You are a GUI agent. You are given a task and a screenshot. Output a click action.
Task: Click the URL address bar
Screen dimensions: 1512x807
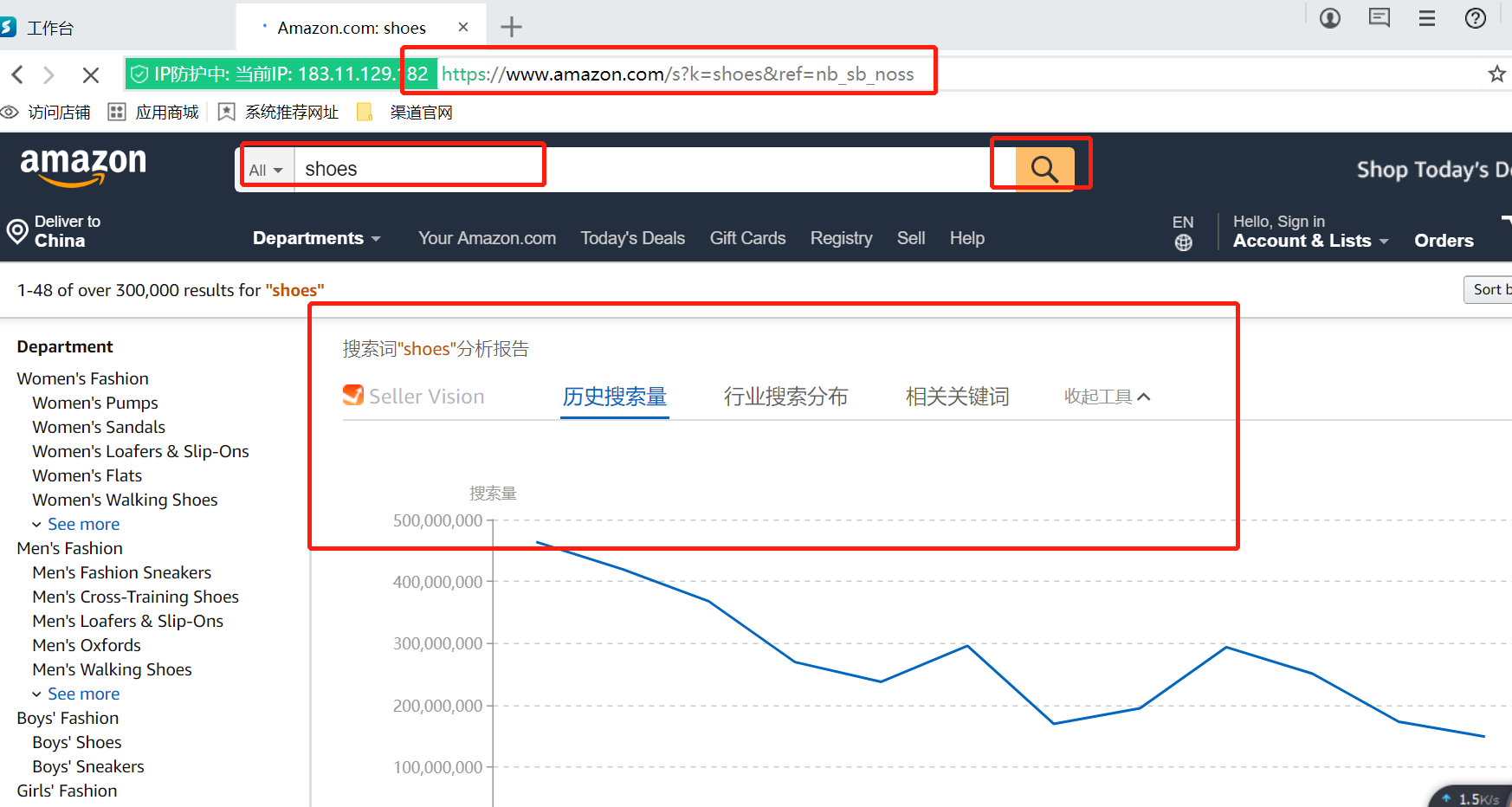677,74
